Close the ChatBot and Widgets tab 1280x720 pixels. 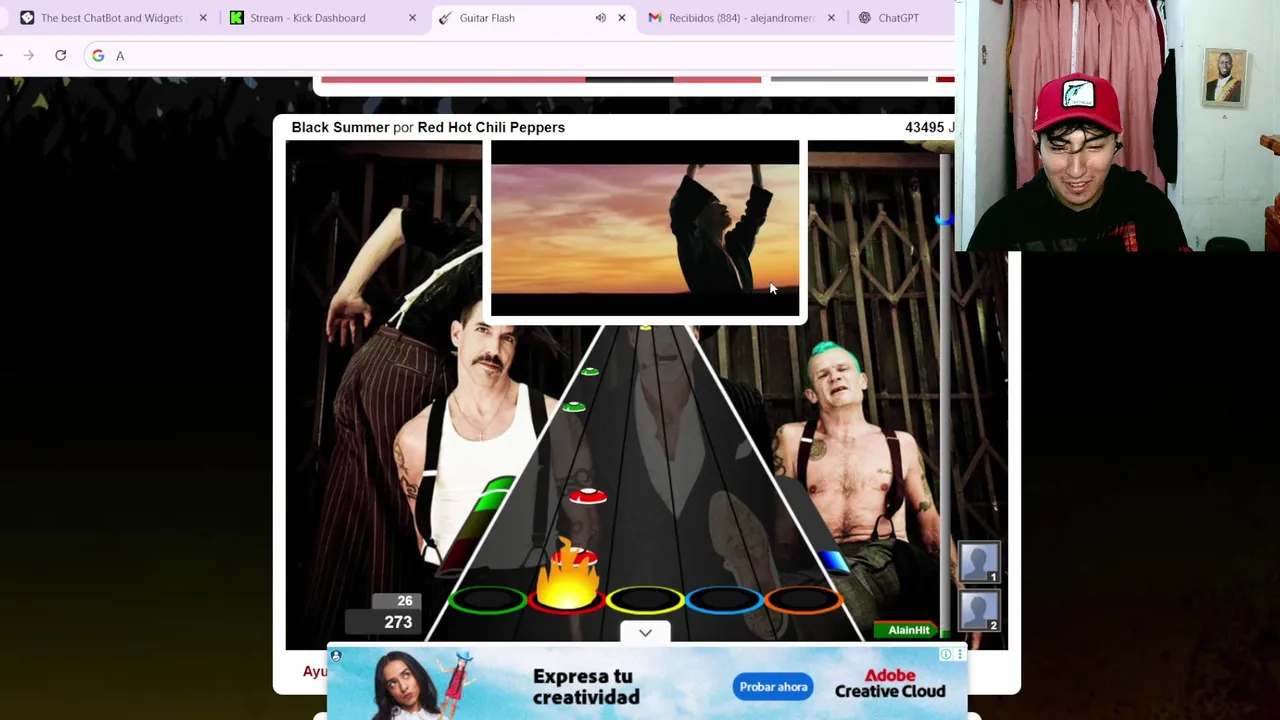click(x=203, y=18)
